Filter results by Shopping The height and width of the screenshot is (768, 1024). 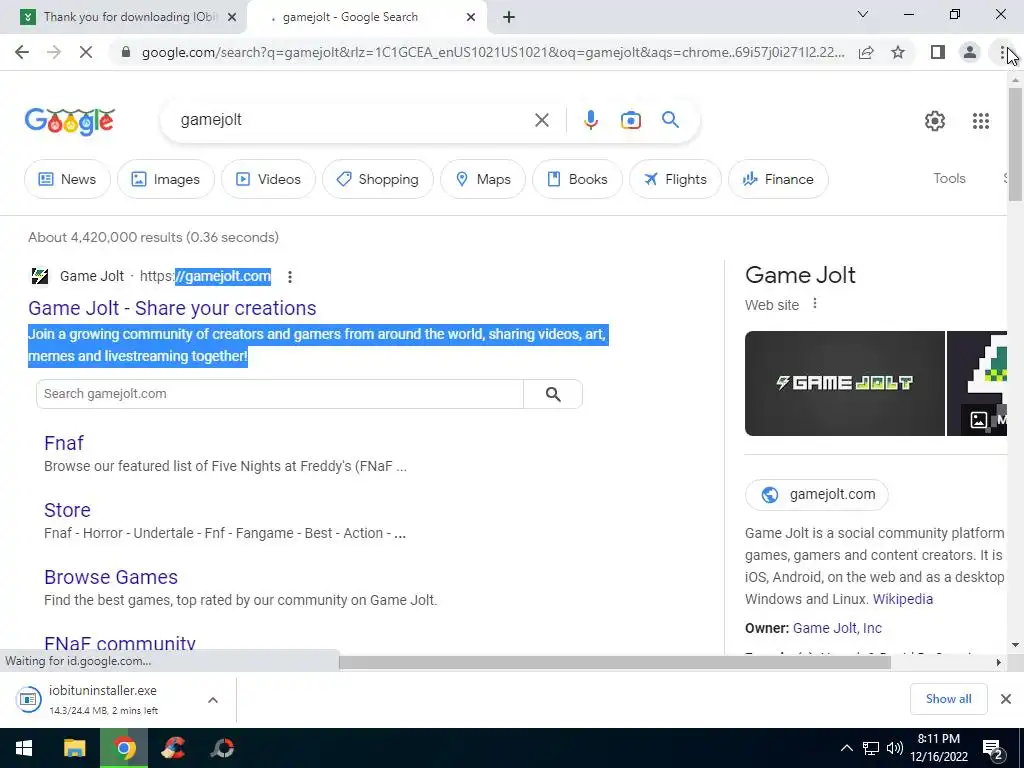pos(377,179)
